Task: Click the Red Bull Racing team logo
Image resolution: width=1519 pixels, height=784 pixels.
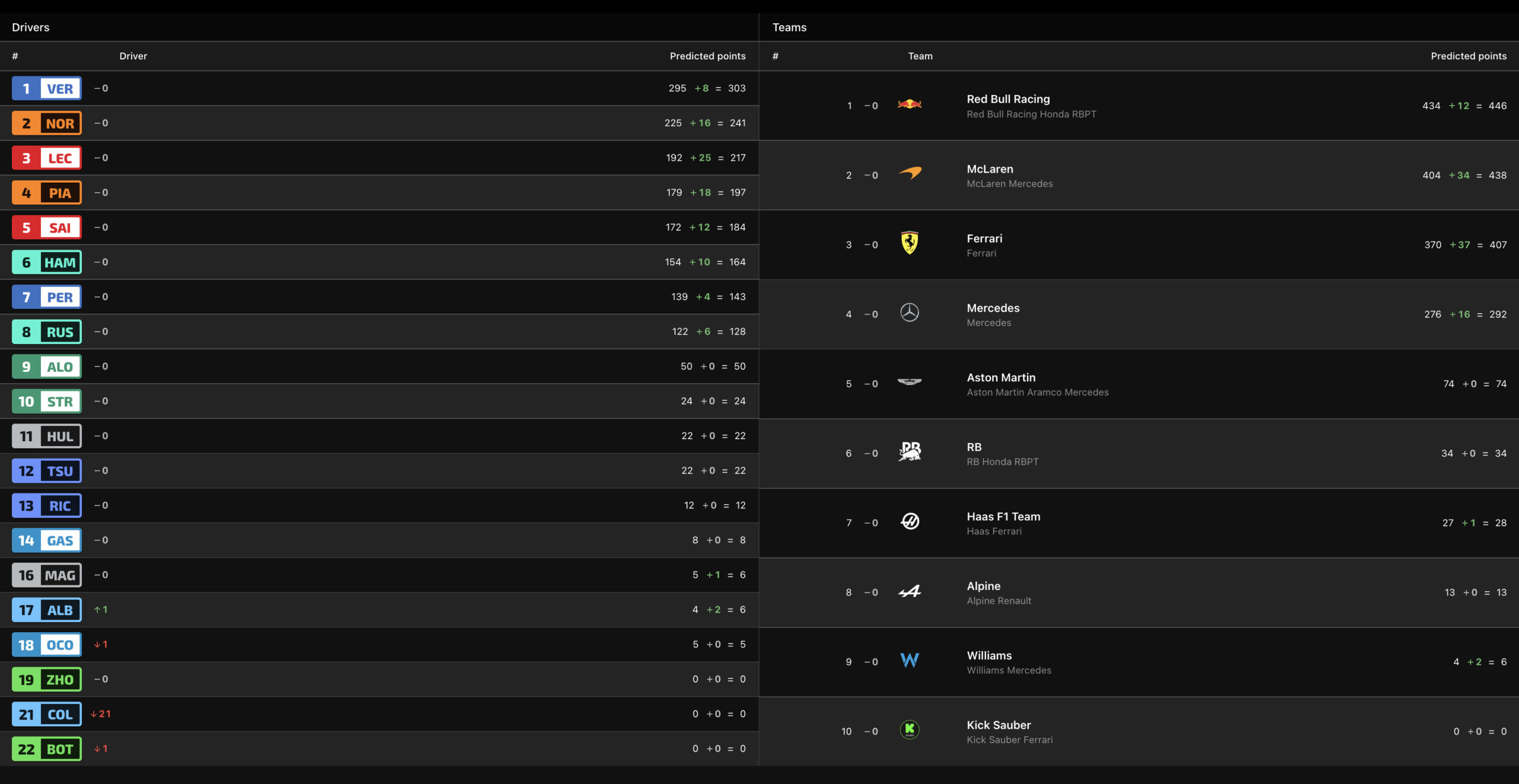Action: point(910,104)
